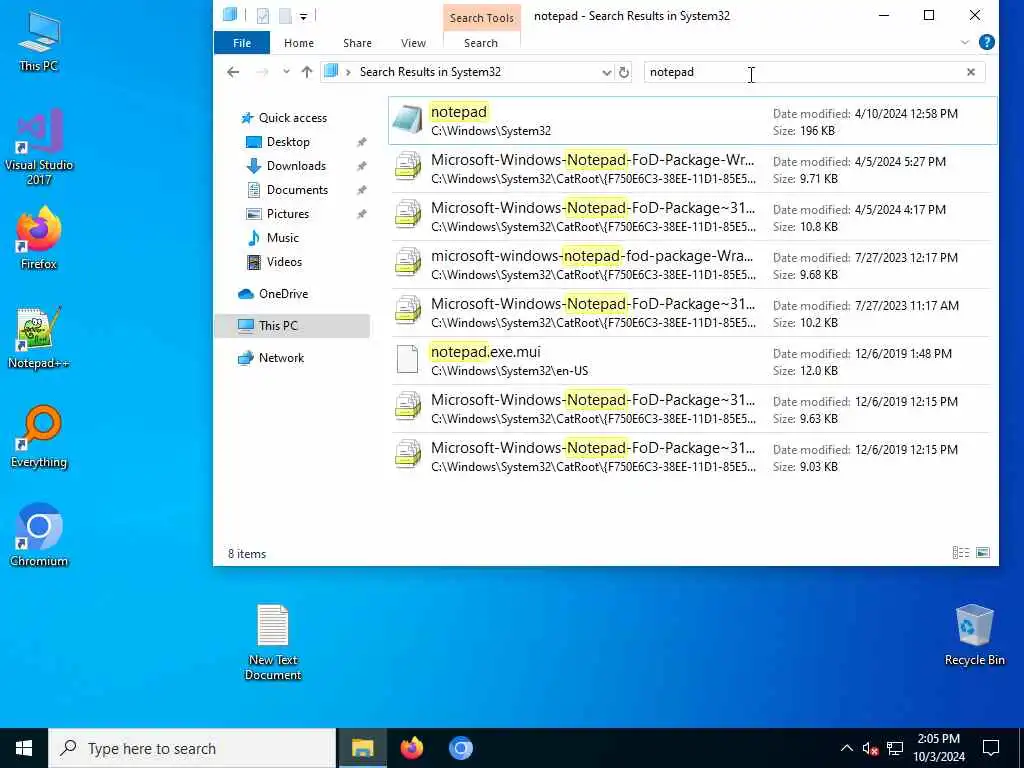Switch to the Share ribbon tab
This screenshot has height=768, width=1024.
[x=357, y=42]
